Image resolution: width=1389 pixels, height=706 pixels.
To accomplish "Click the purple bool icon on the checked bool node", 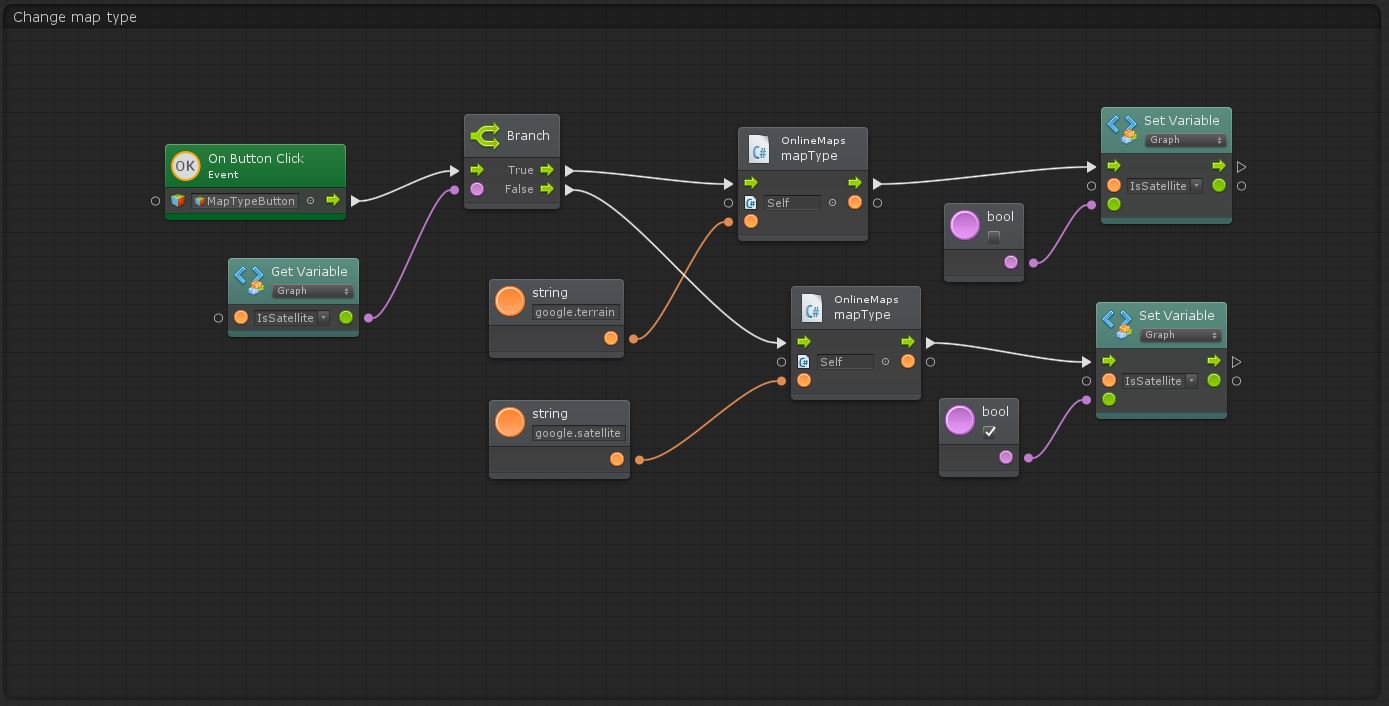I will (x=960, y=420).
